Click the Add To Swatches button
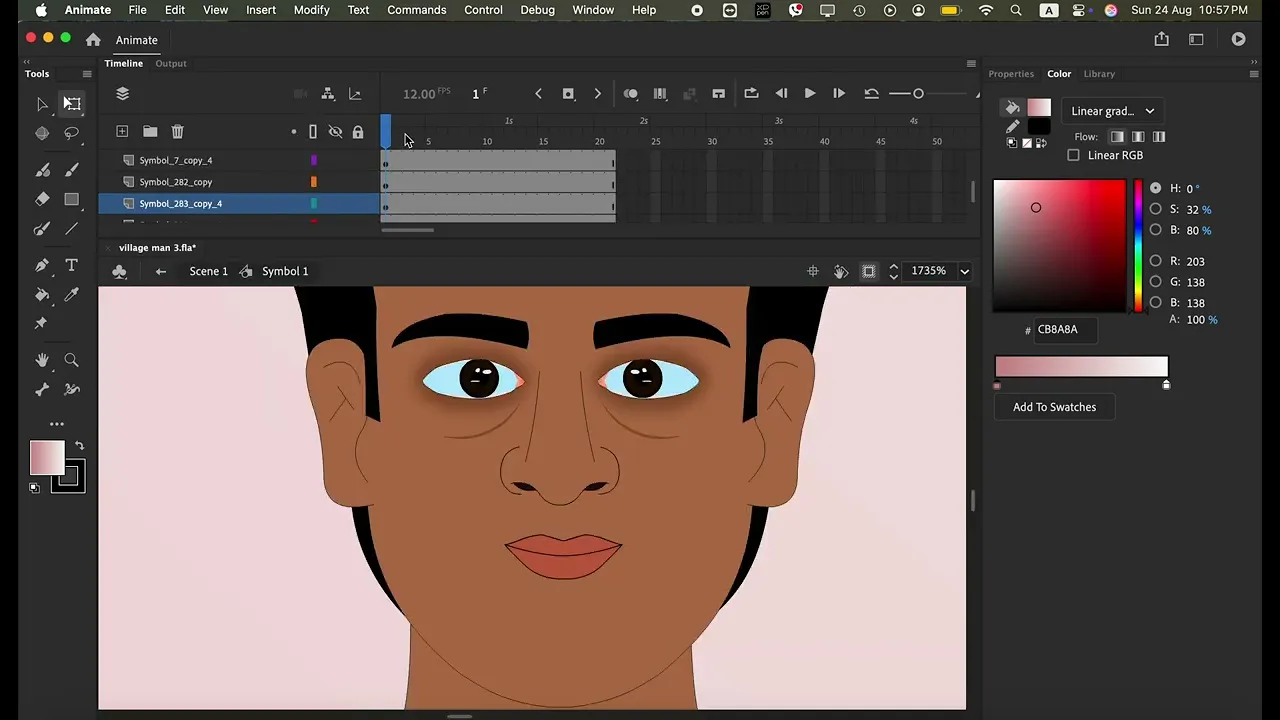 [x=1054, y=407]
